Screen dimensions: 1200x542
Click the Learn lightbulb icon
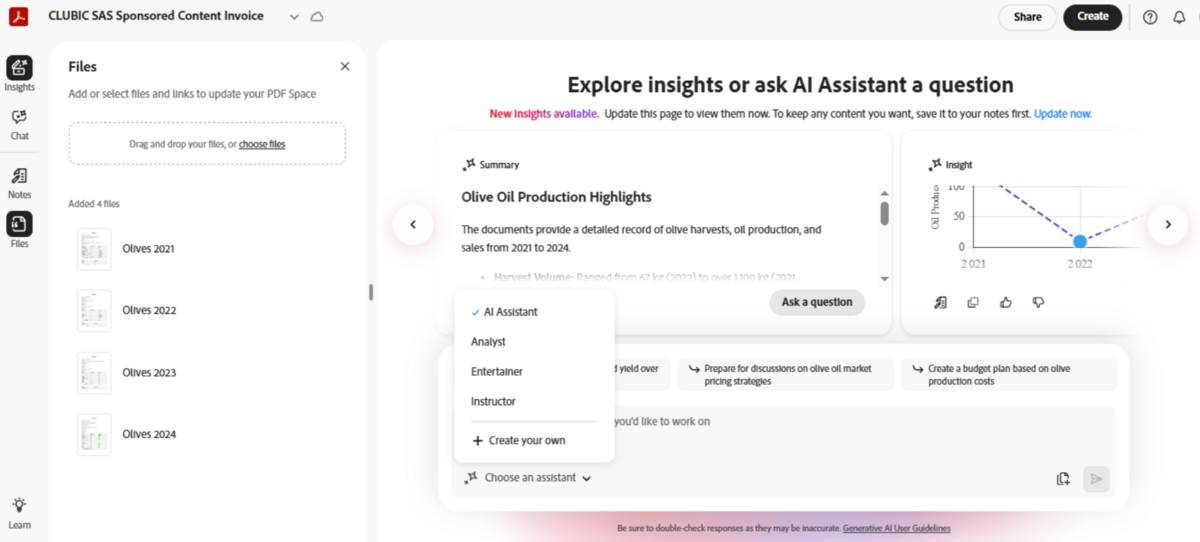click(19, 506)
